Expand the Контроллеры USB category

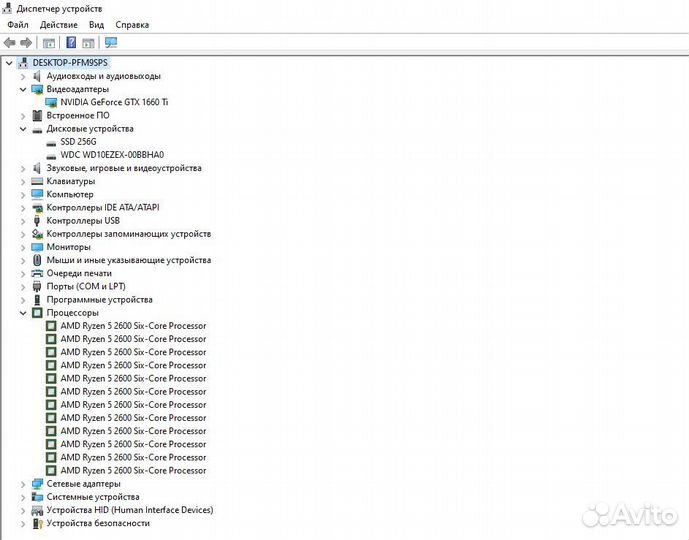coord(23,221)
